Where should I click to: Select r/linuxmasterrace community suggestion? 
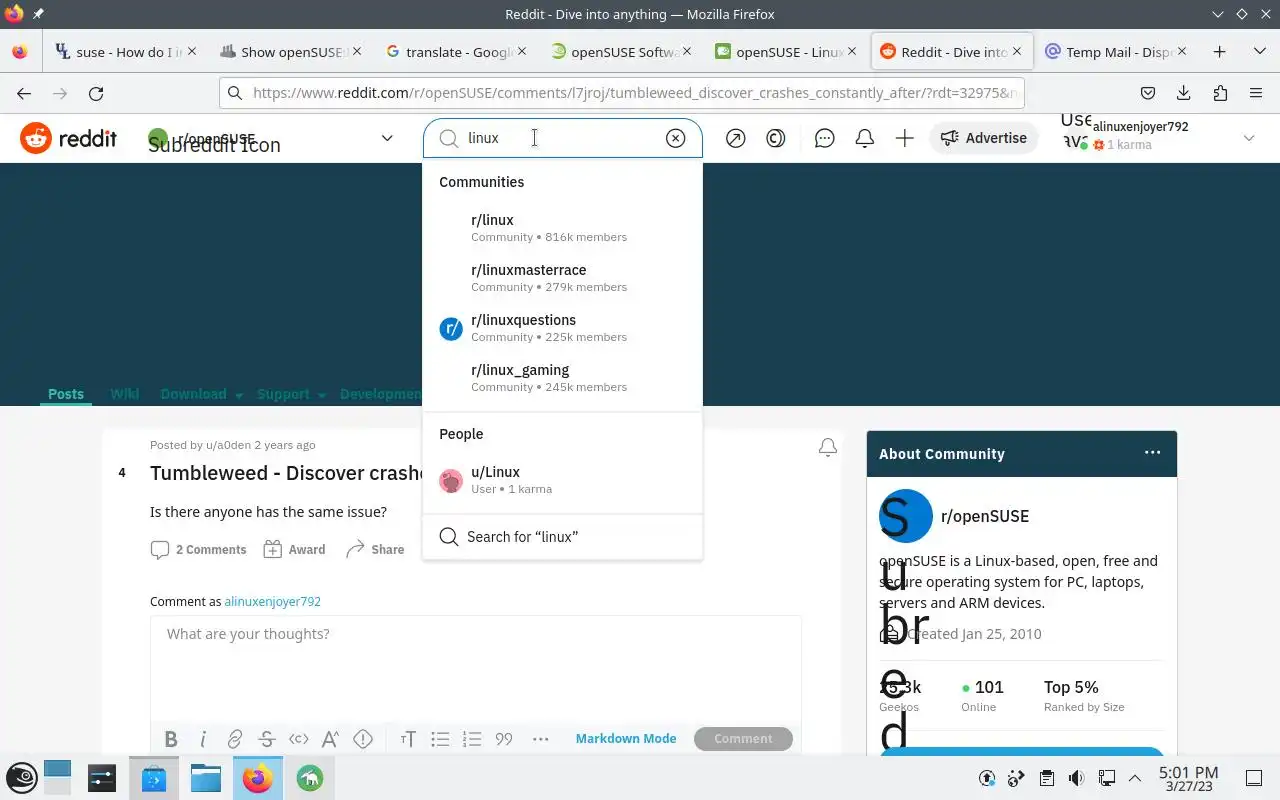click(x=563, y=278)
